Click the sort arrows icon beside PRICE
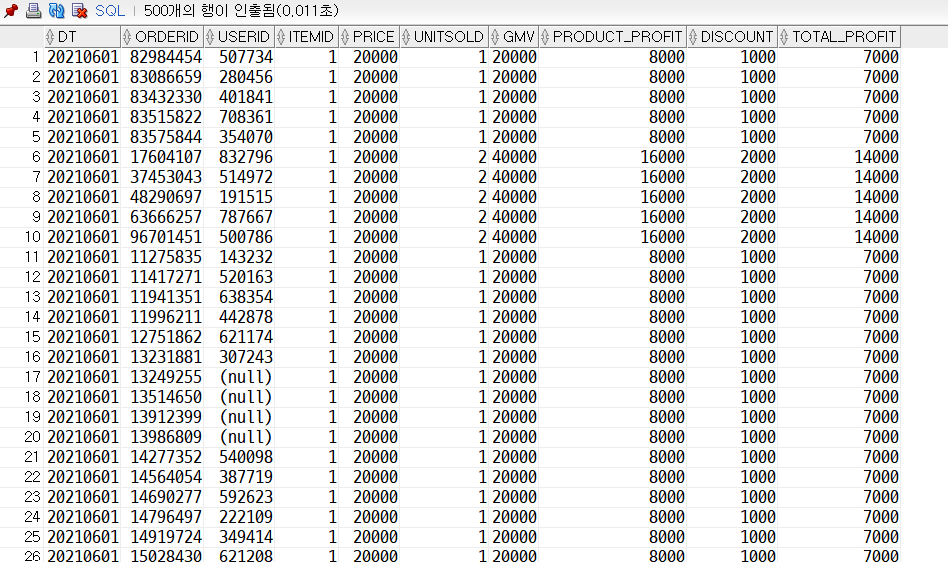The width and height of the screenshot is (948, 562). pyautogui.click(x=345, y=37)
